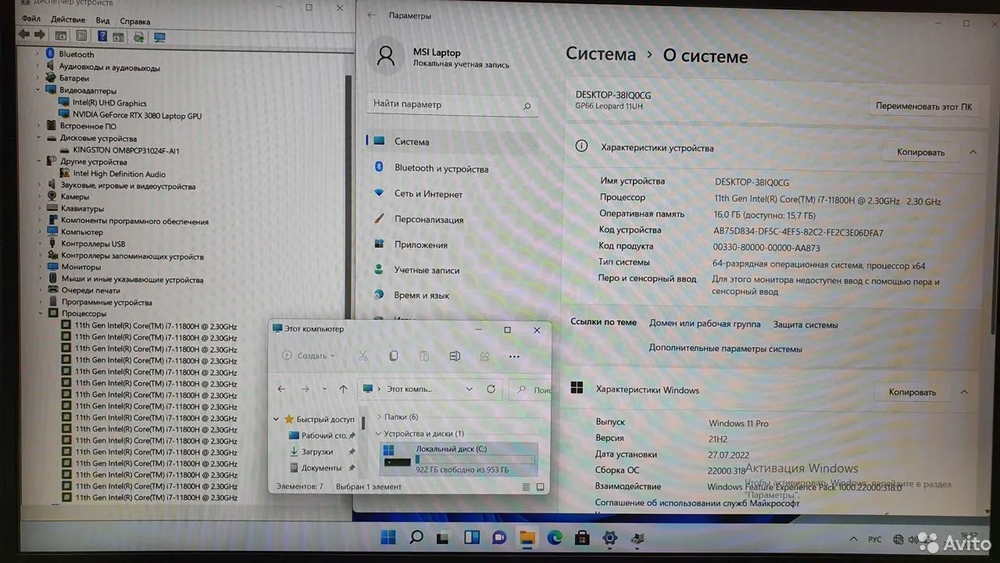Launch Microsoft Edge from the taskbar
Viewport: 1000px width, 563px height.
pyautogui.click(x=554, y=538)
